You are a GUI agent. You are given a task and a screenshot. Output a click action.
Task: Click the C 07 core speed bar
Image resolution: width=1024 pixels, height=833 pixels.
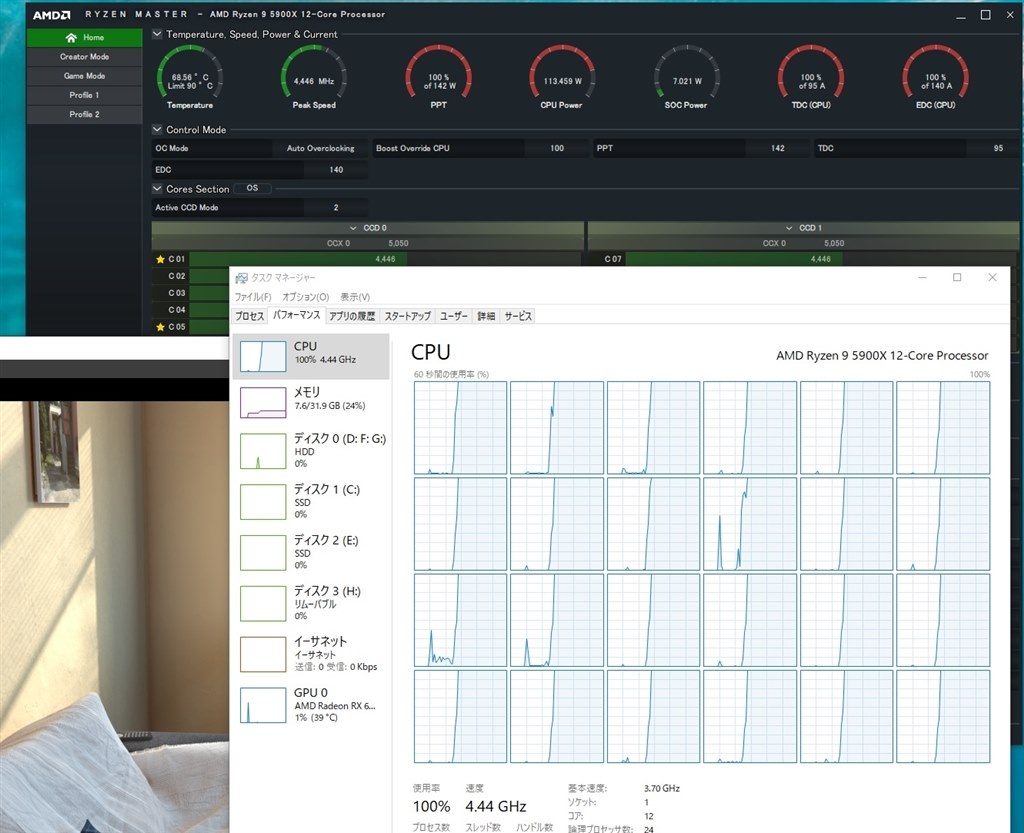[x=822, y=259]
